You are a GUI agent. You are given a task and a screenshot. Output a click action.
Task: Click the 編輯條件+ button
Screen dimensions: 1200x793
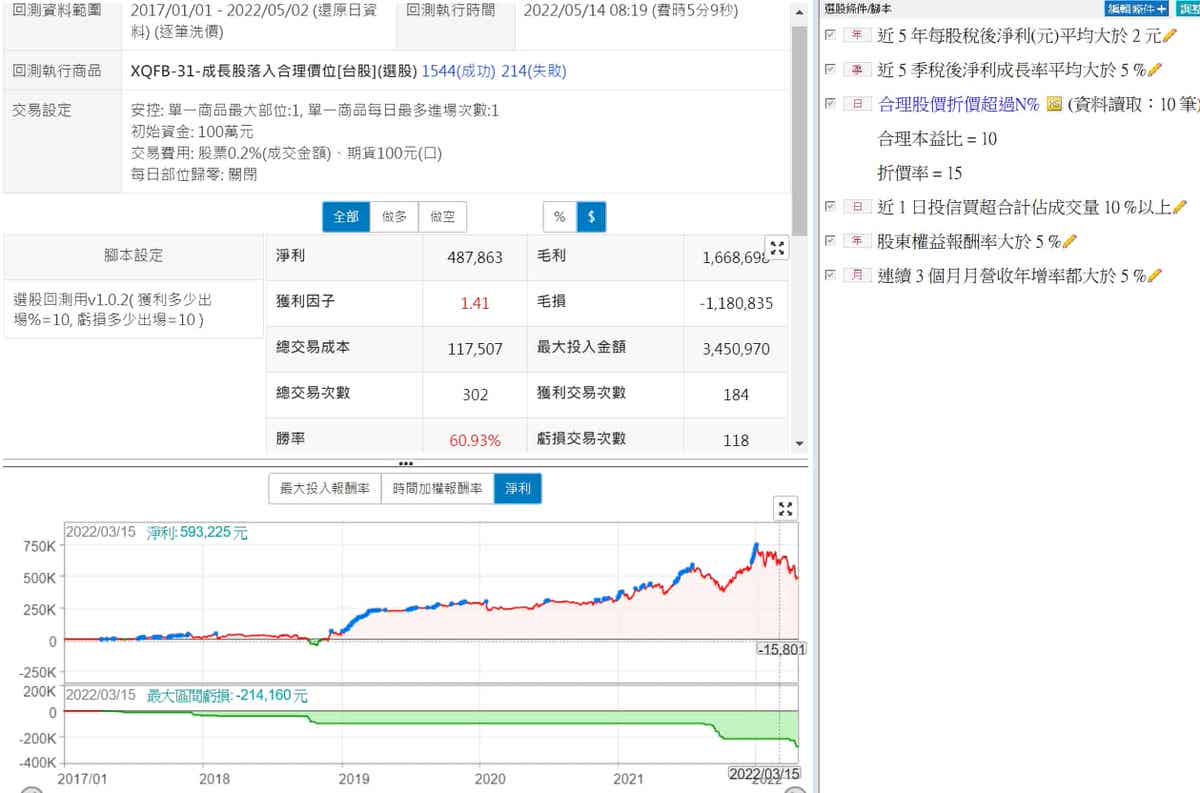[x=1135, y=8]
